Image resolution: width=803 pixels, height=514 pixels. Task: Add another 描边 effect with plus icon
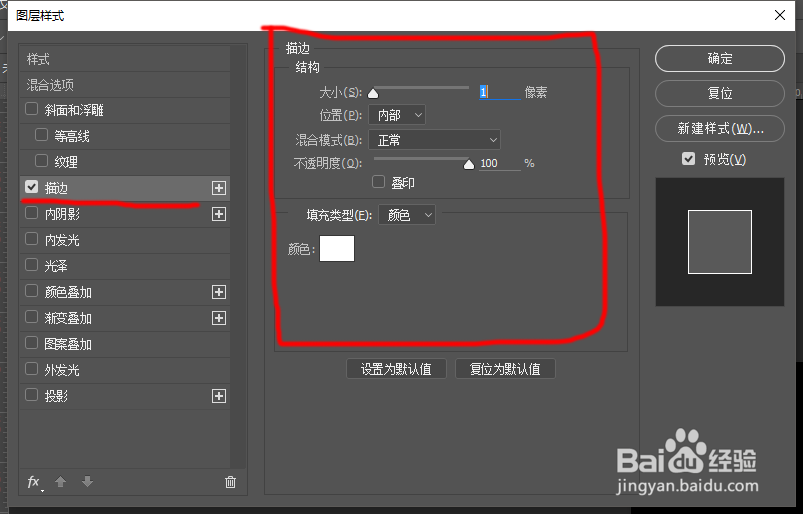tap(219, 188)
